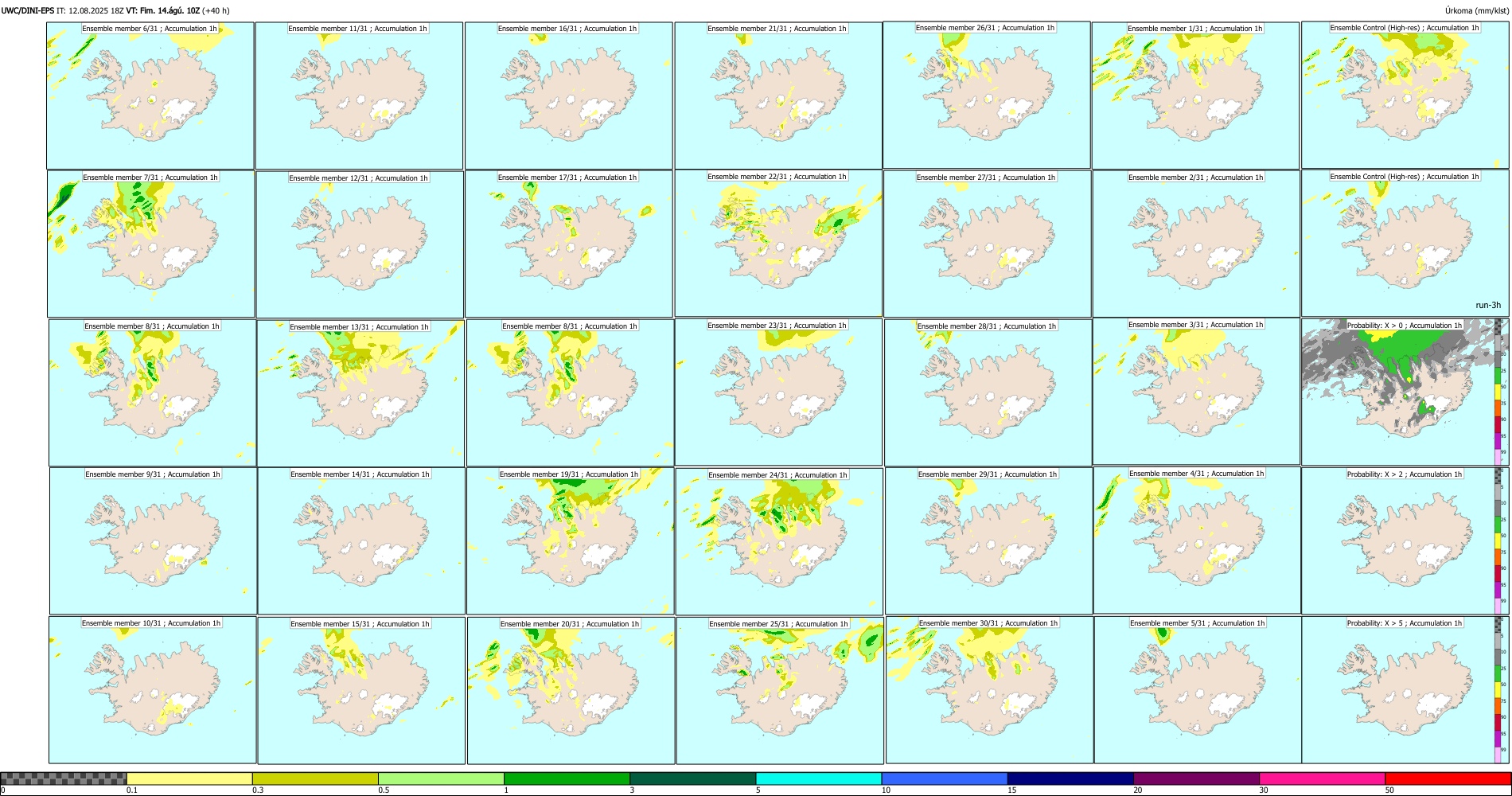
Task: Open the Ensemble member 27/31 map
Action: coord(987,244)
